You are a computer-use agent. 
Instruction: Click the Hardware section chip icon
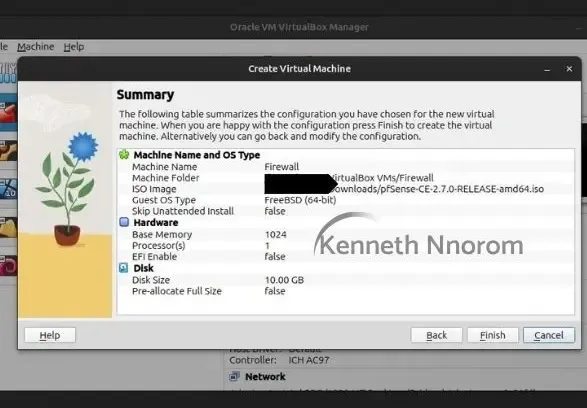[x=124, y=222]
